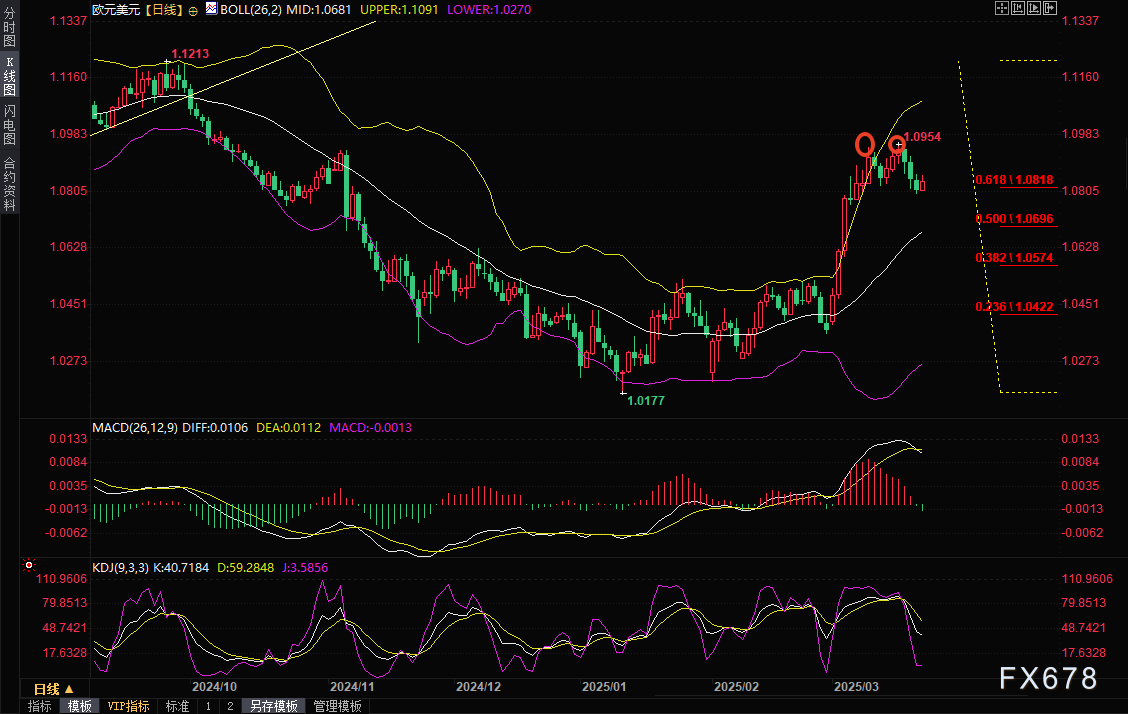Click the 管理模板 button
Image resolution: width=1128 pixels, height=714 pixels.
pos(337,706)
